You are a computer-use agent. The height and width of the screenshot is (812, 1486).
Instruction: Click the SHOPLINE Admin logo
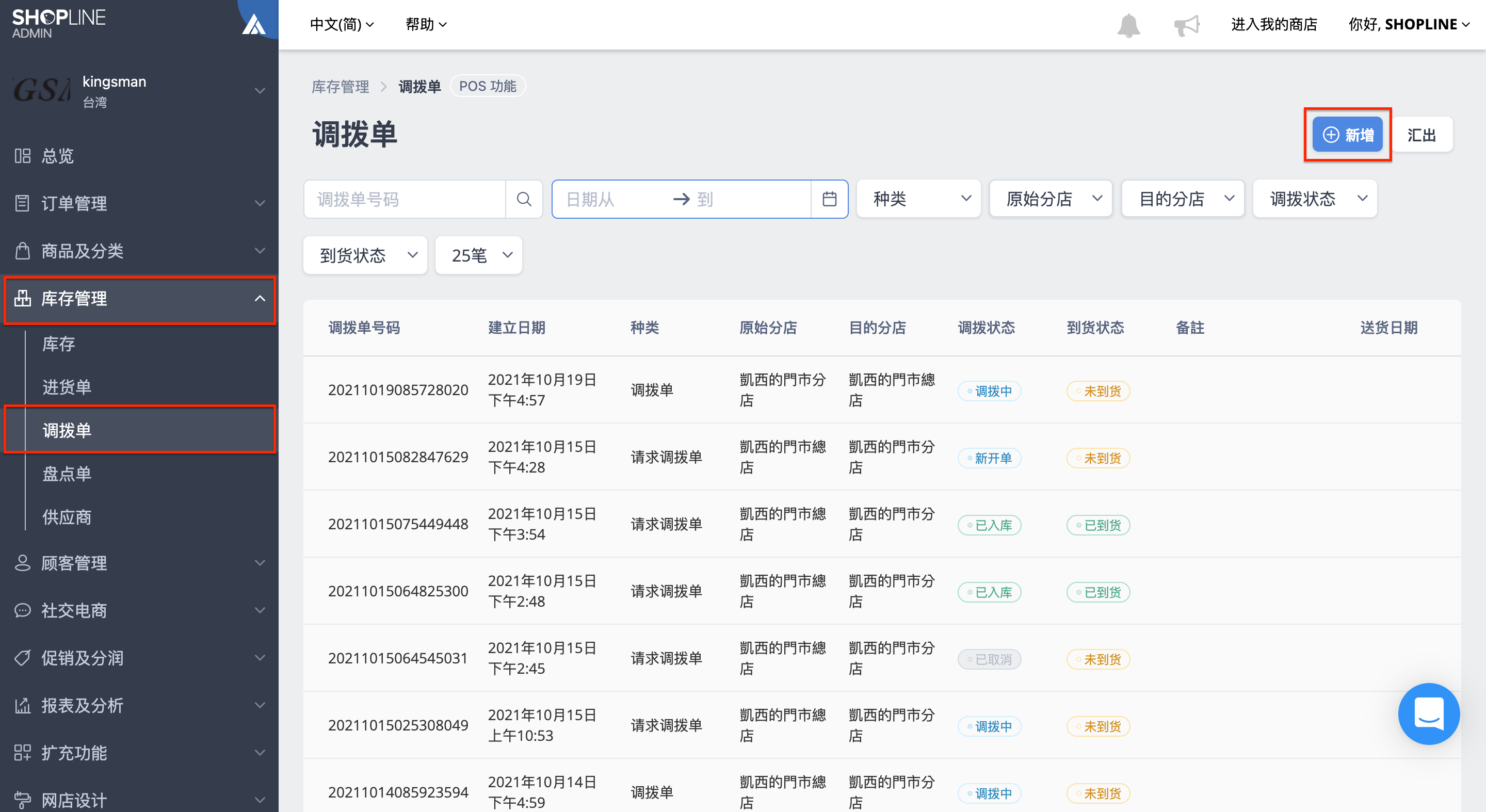click(58, 23)
